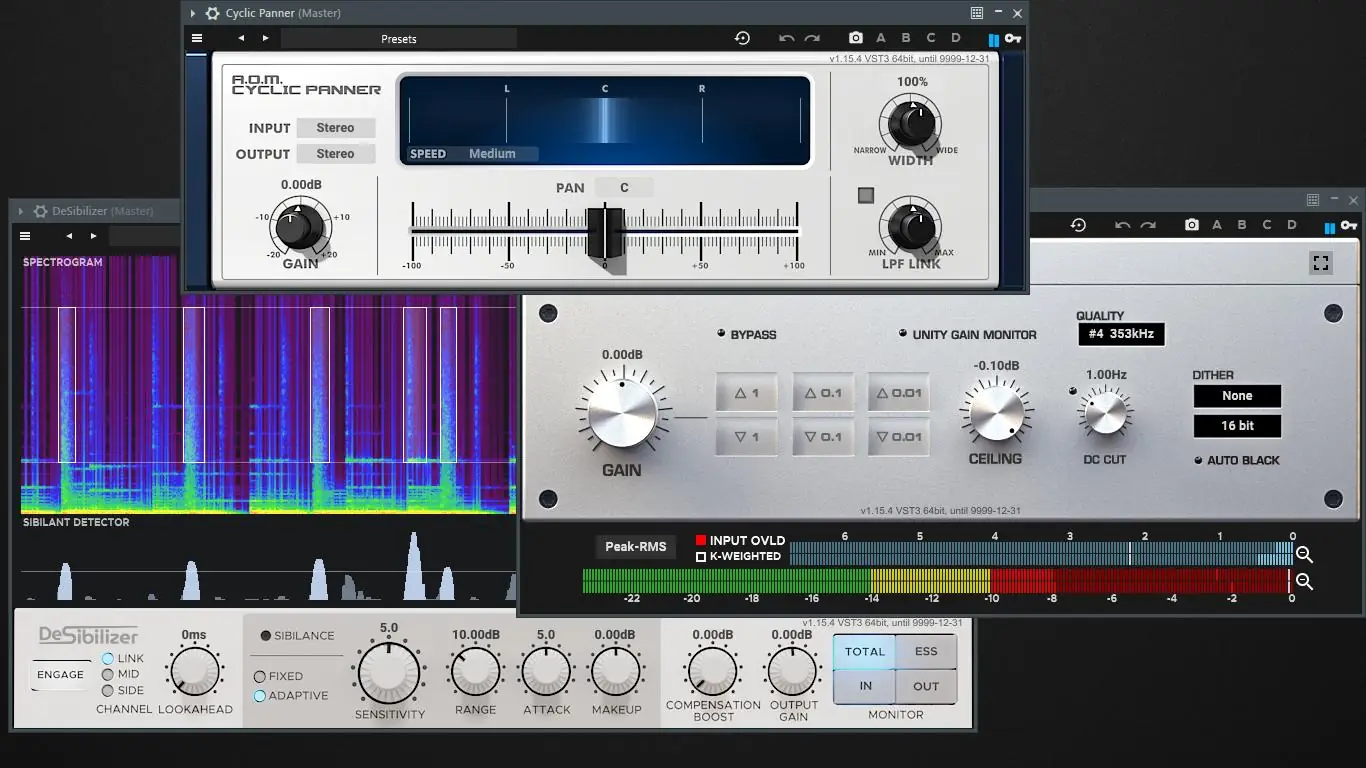Open the QUALITY #4 353kHz selector
The height and width of the screenshot is (768, 1366).
1121,334
